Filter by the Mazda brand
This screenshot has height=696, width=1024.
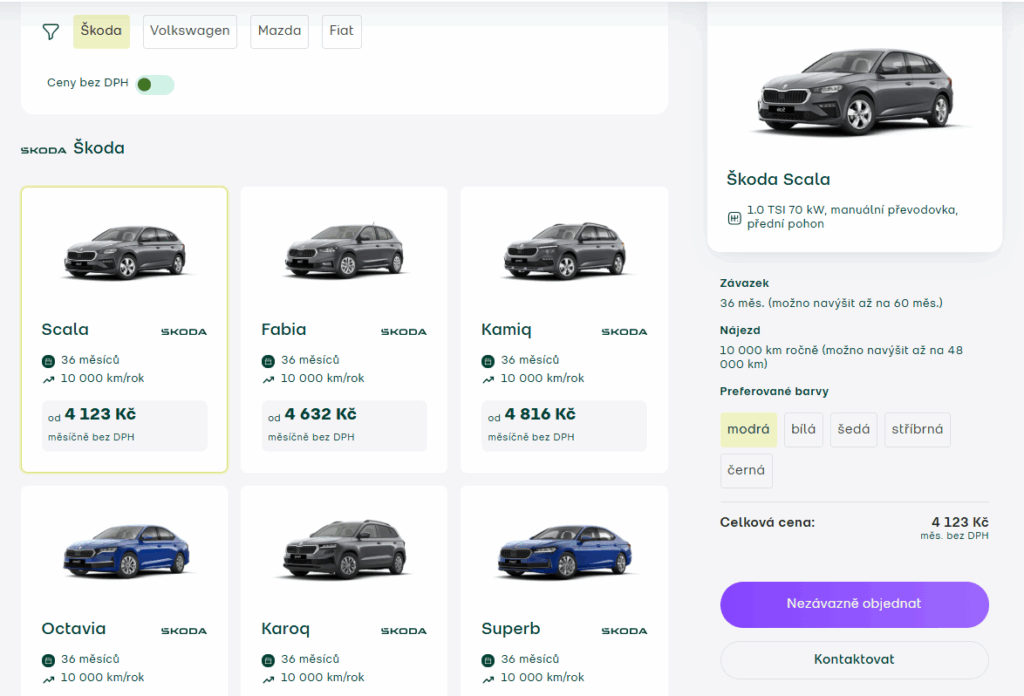[x=279, y=31]
